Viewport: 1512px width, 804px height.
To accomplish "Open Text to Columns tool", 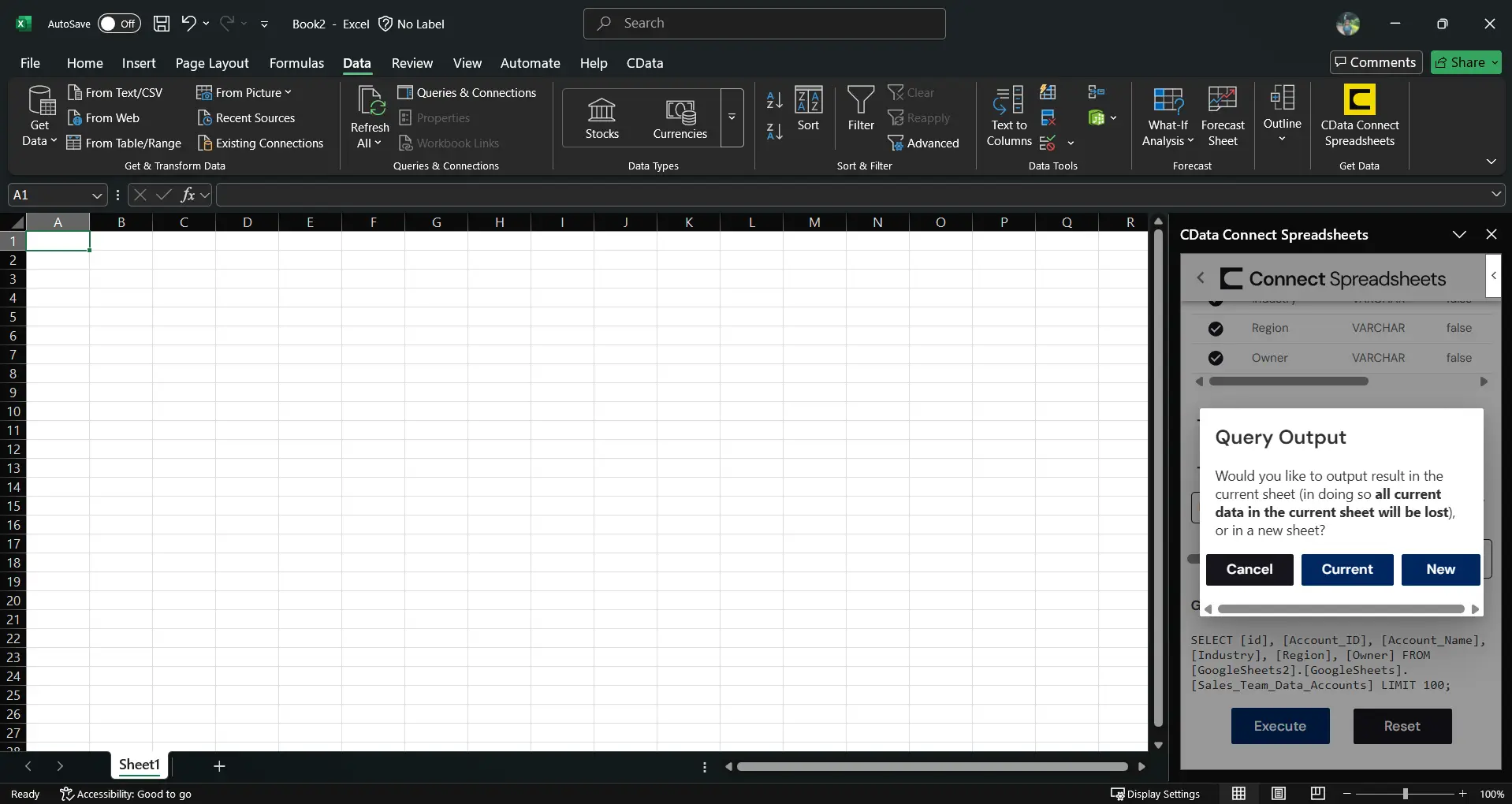I will tap(1009, 117).
